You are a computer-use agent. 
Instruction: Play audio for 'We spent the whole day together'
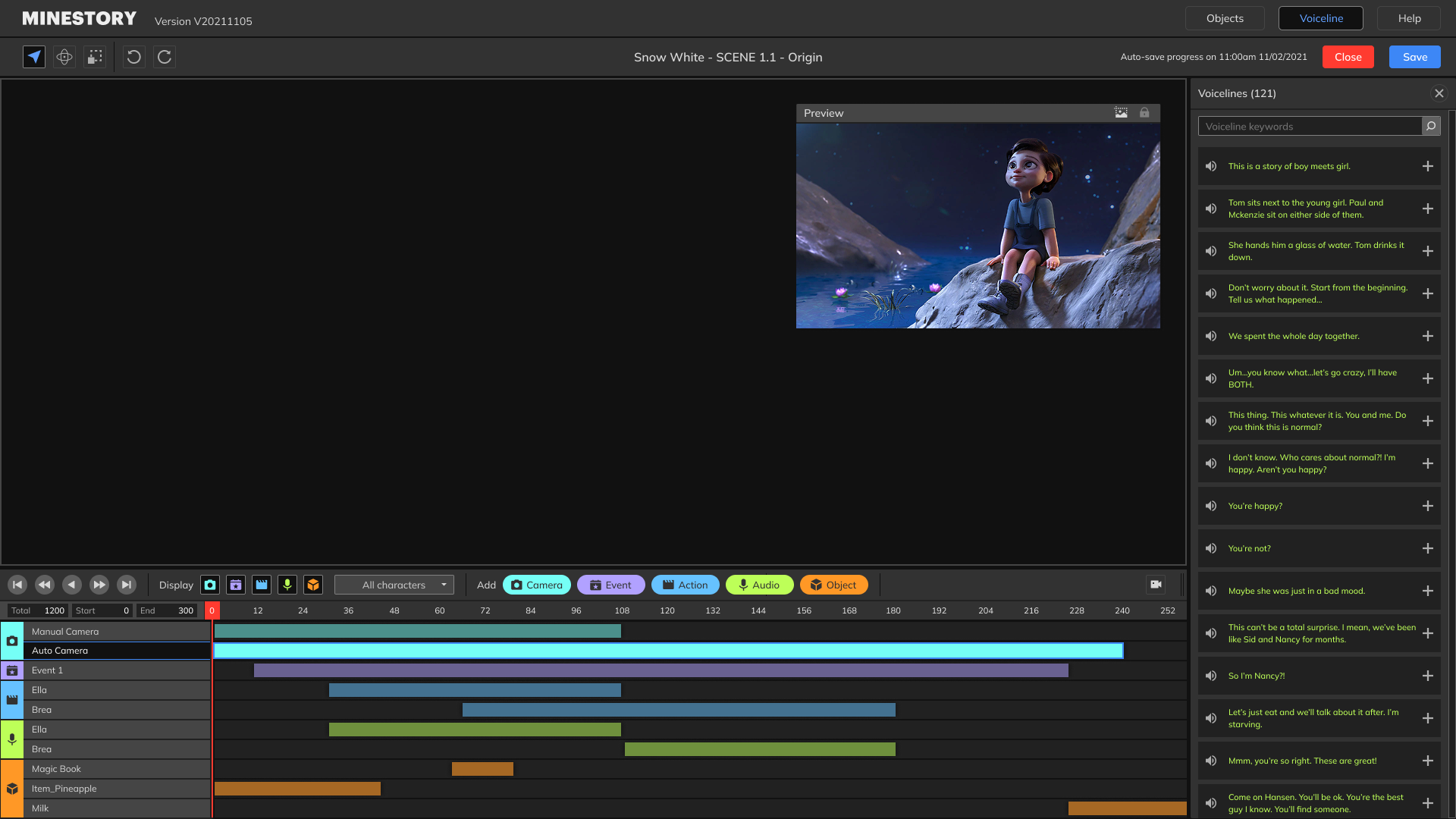1211,336
